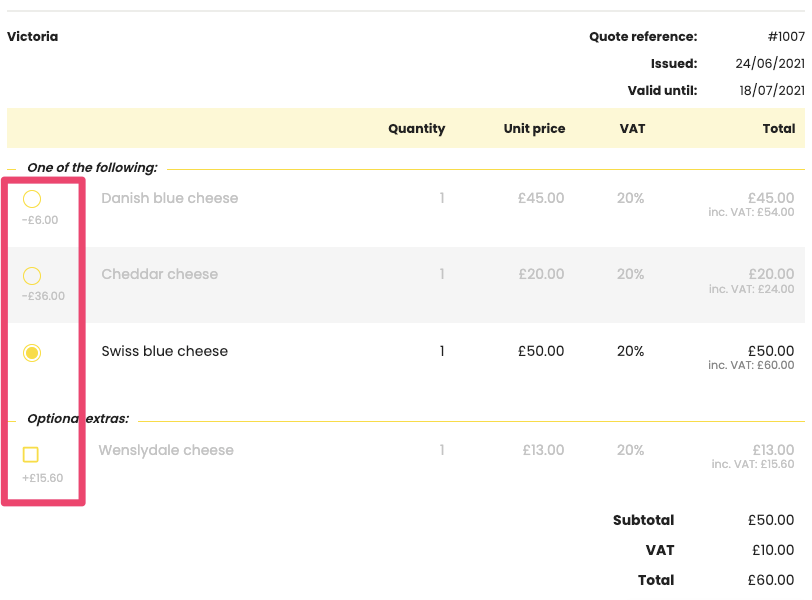This screenshot has height=600, width=812.
Task: Click the quote reference number #1007
Action: (x=786, y=37)
